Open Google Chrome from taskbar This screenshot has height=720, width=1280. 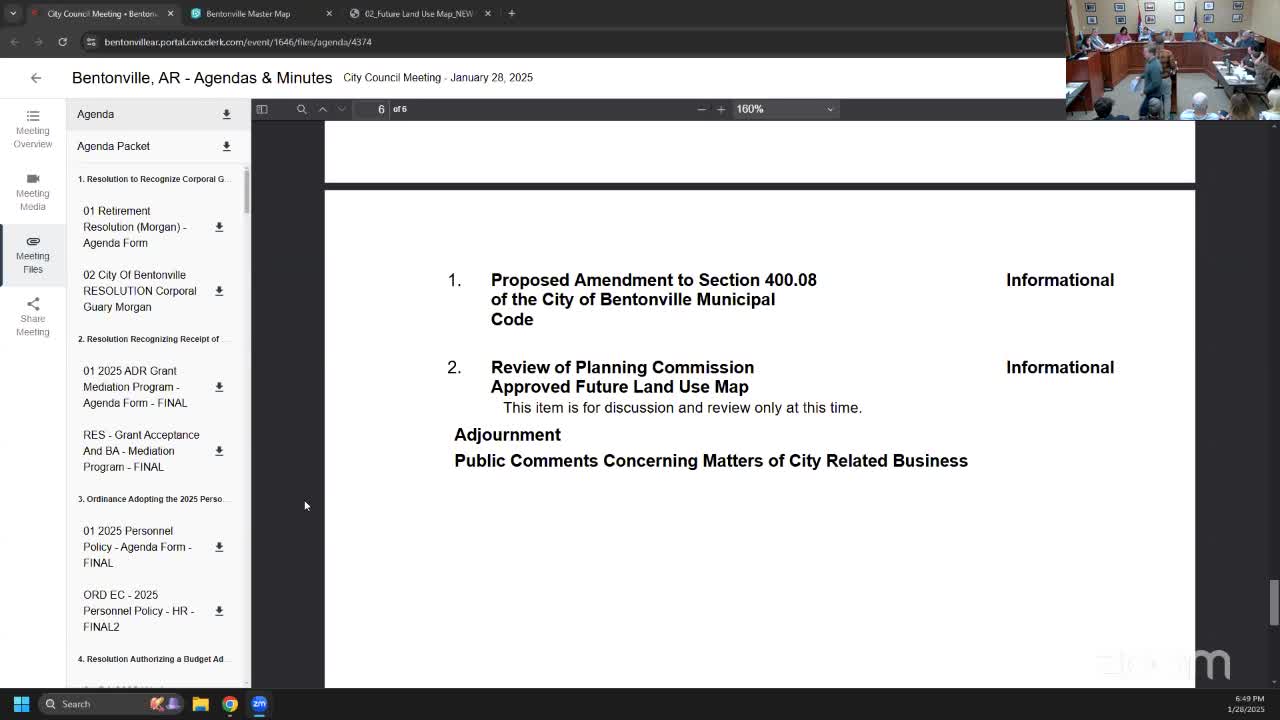[230, 704]
